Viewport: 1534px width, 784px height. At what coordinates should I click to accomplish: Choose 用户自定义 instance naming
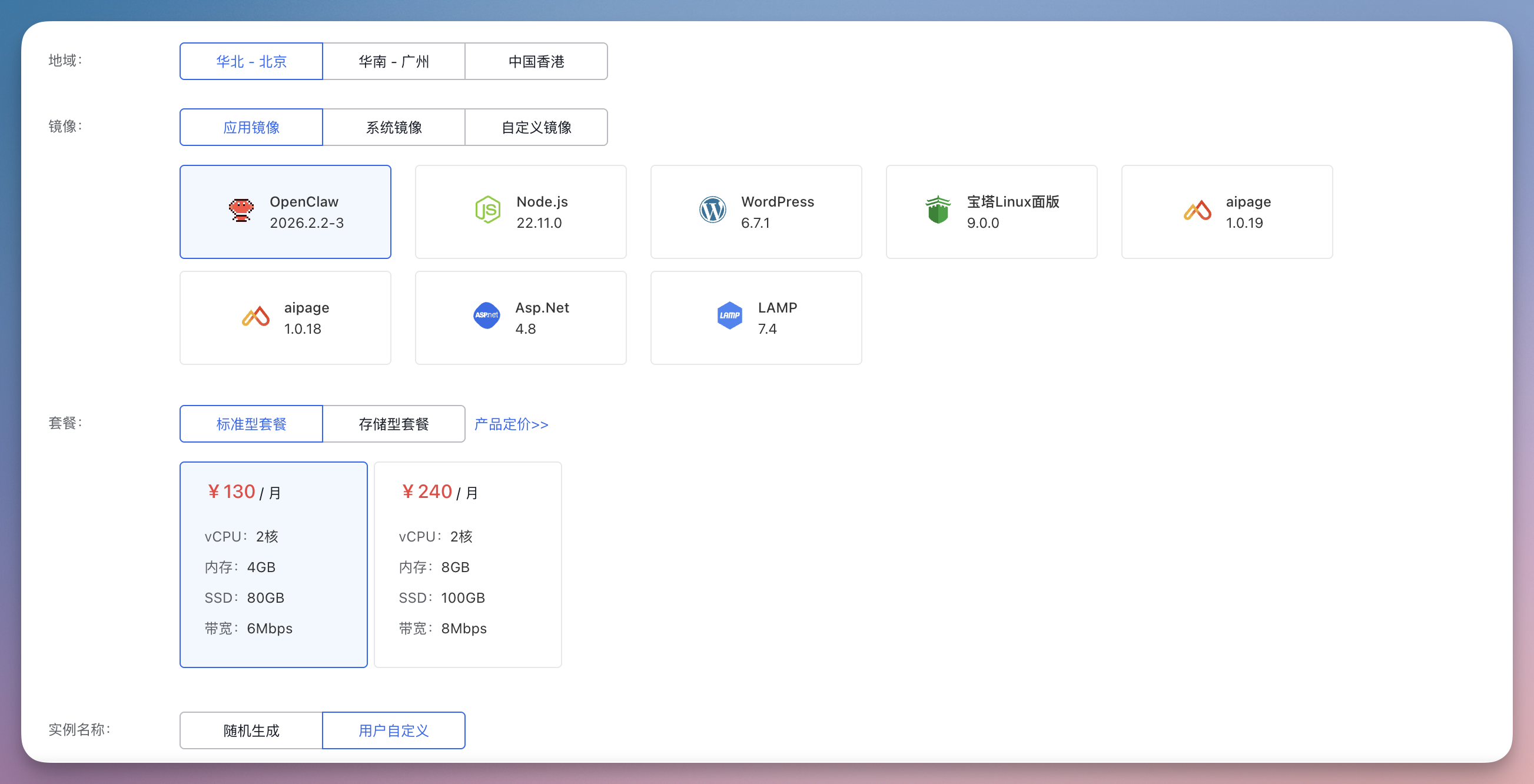(x=394, y=730)
